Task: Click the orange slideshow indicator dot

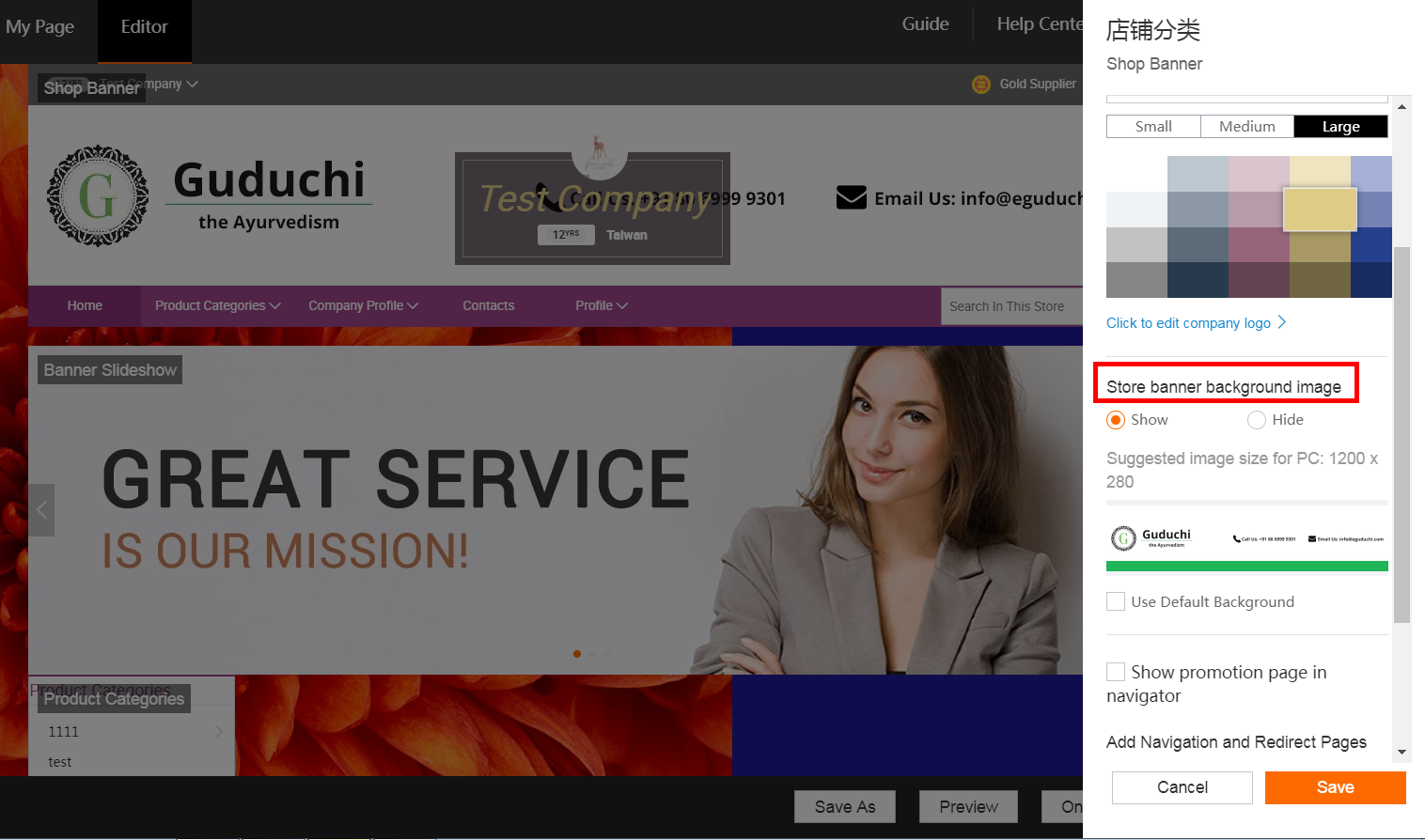Action: click(x=577, y=654)
